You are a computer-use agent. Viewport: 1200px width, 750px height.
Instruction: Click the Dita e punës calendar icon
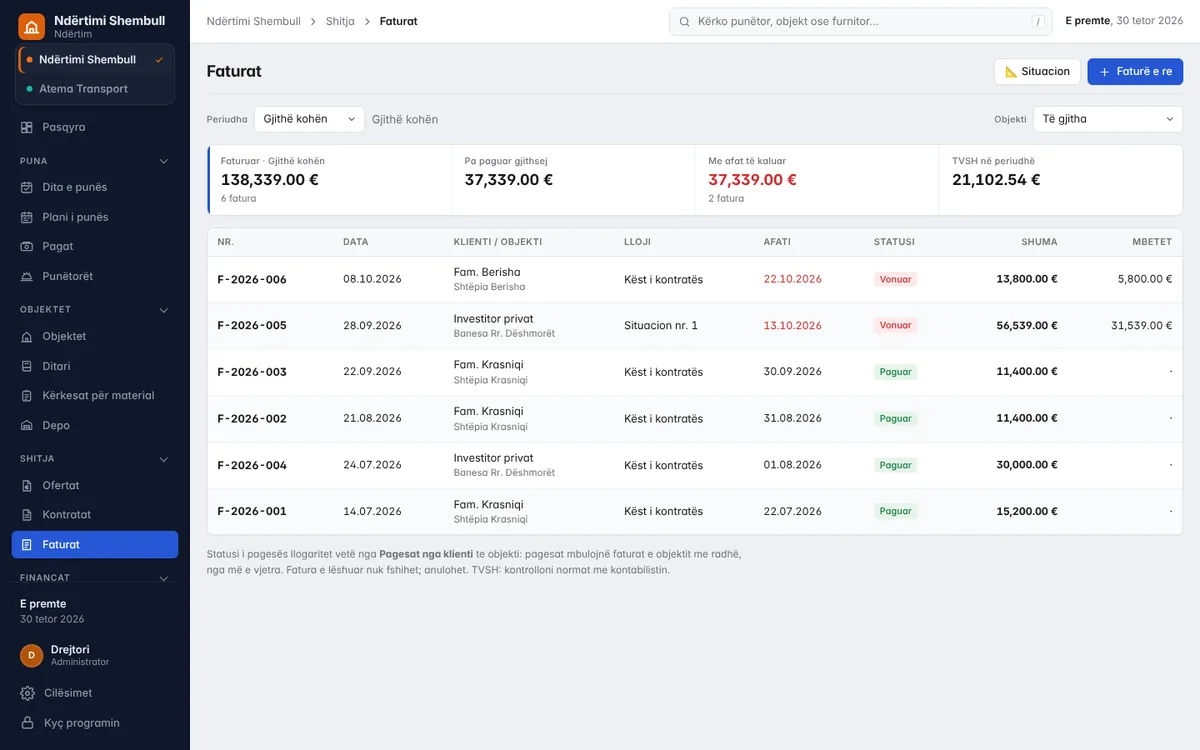pos(27,187)
